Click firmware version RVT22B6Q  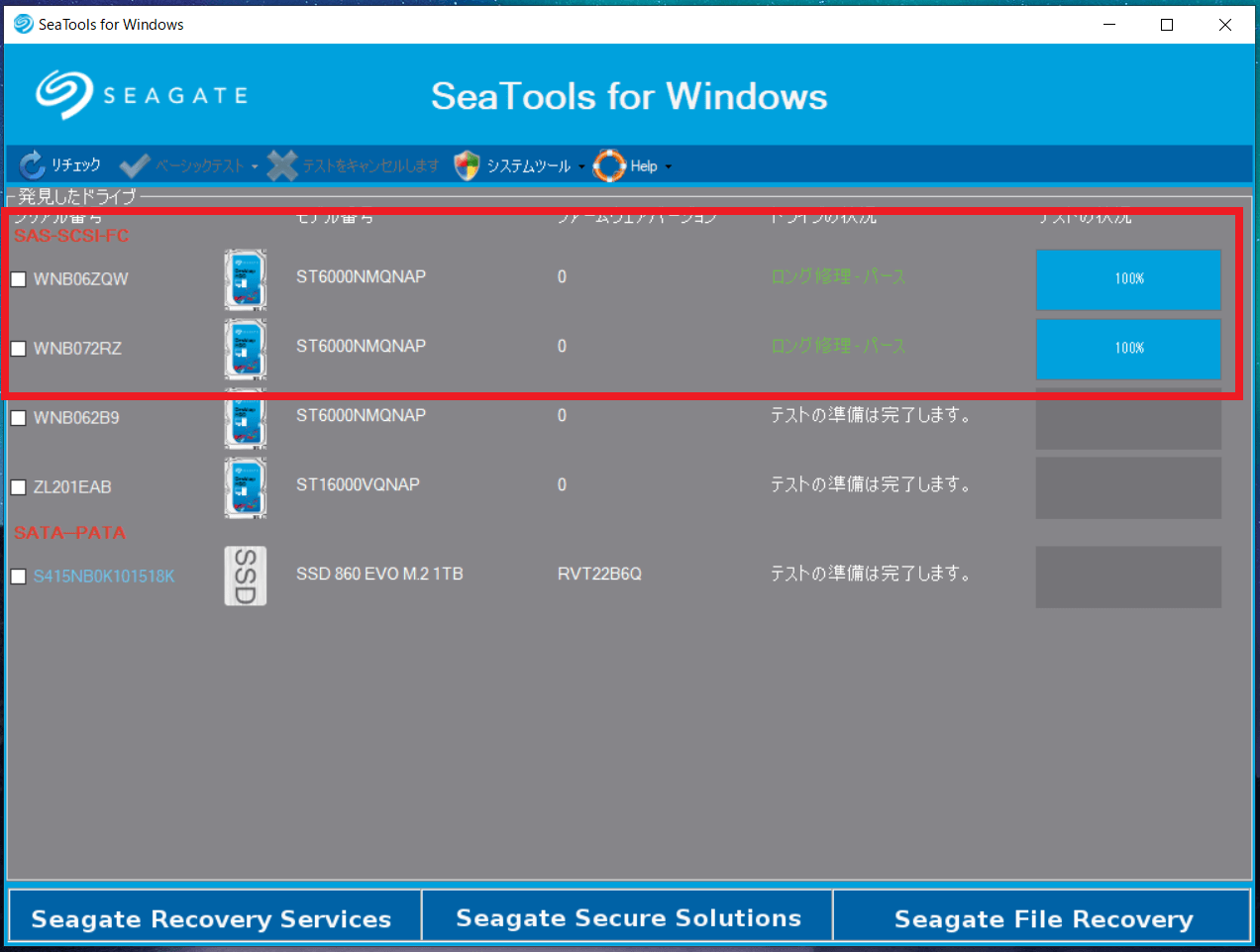[x=599, y=574]
